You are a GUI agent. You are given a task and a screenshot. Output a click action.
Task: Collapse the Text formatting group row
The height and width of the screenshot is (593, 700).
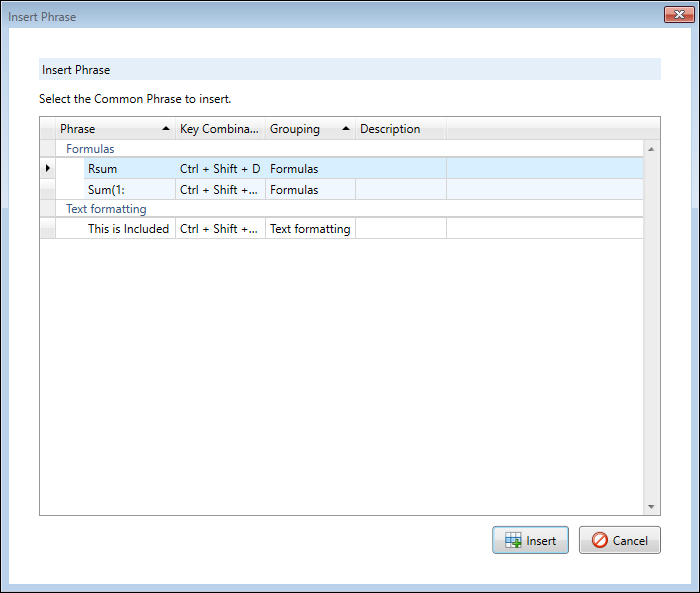pos(106,209)
